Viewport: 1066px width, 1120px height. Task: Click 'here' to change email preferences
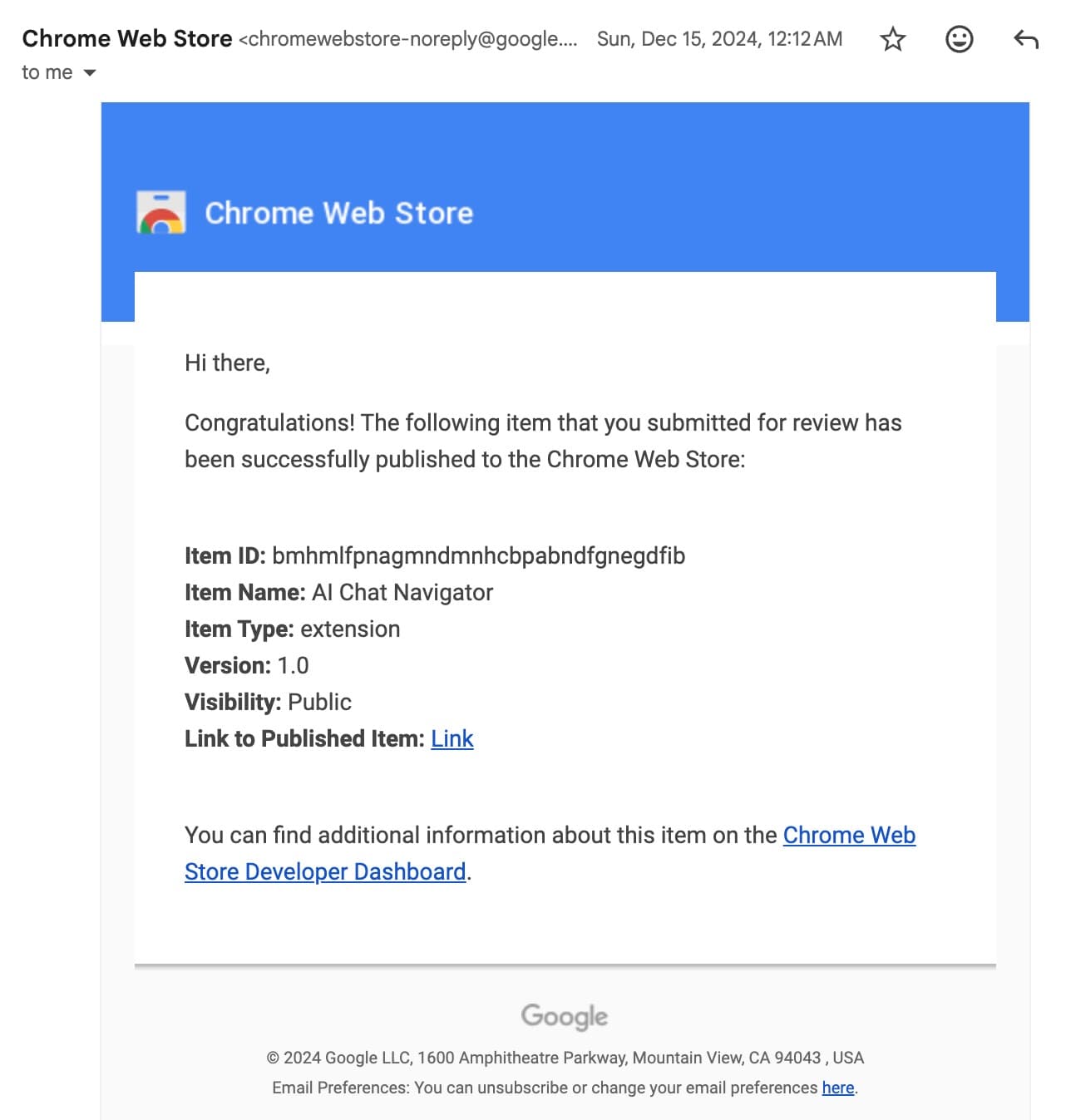coord(837,1087)
